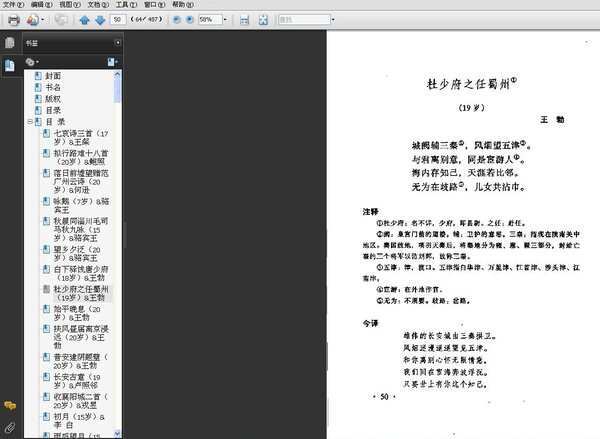Select the 版权 bookmark
Screen dimensions: 600x439
(53, 99)
